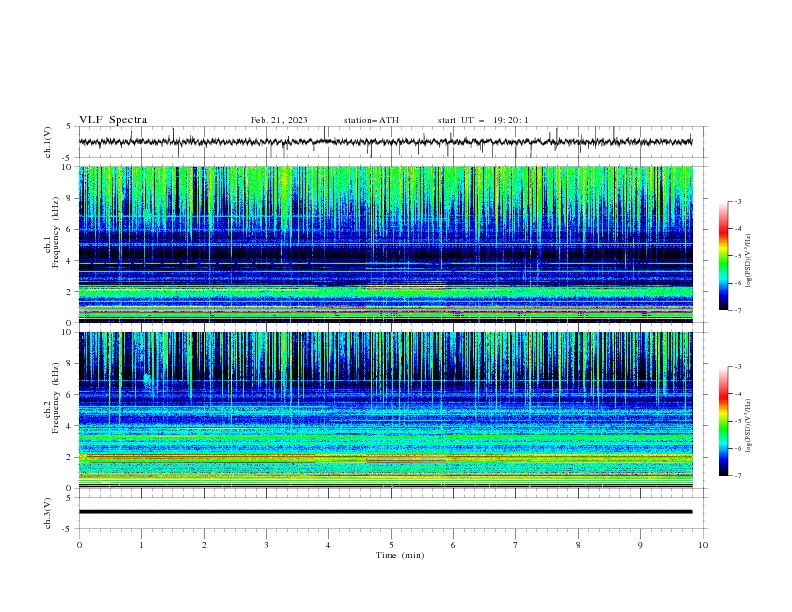
Task: Click the "VLF Spectra" plot title
Action: [113, 120]
